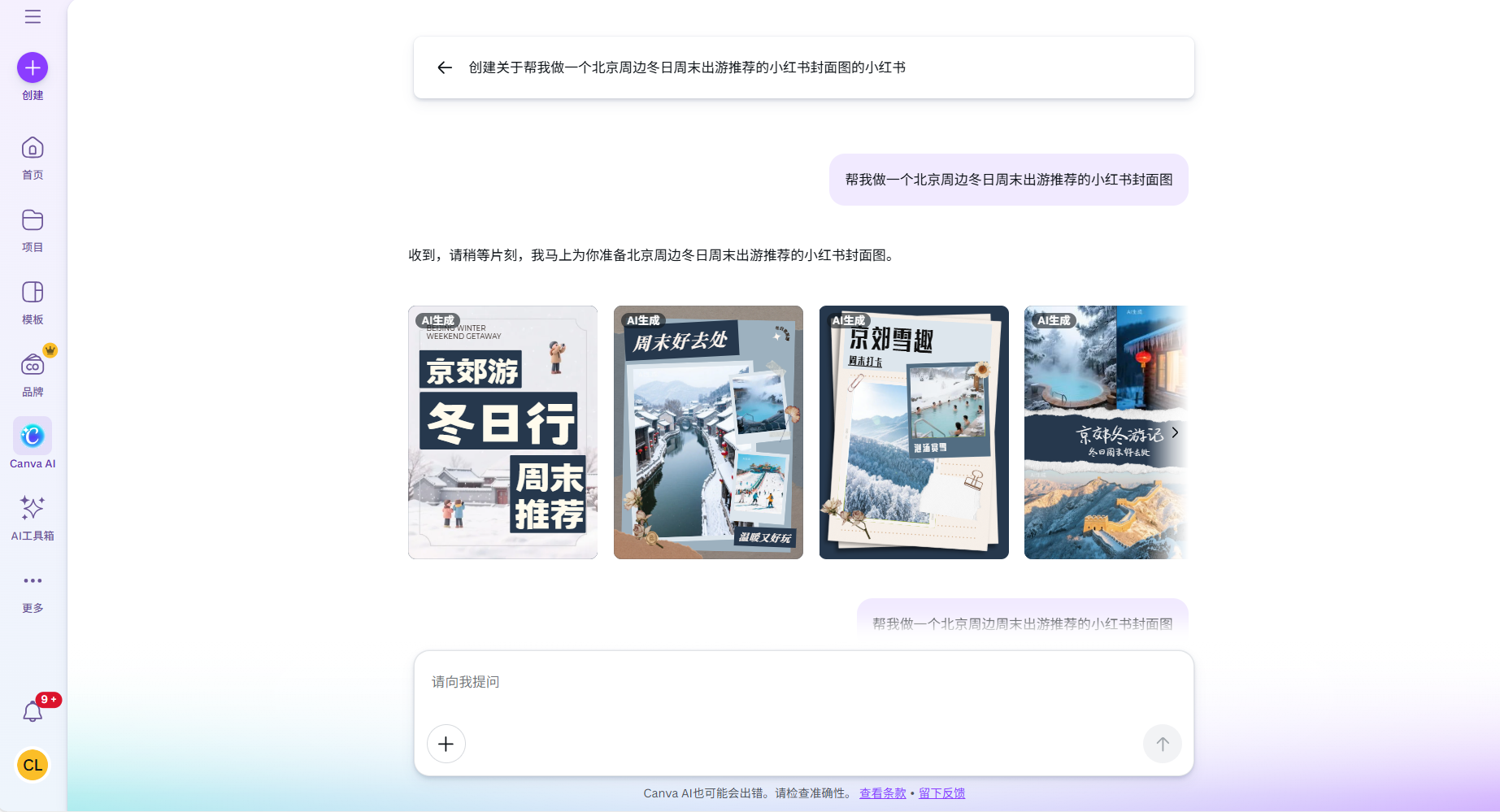Open the 查看条款 terms link

click(882, 793)
